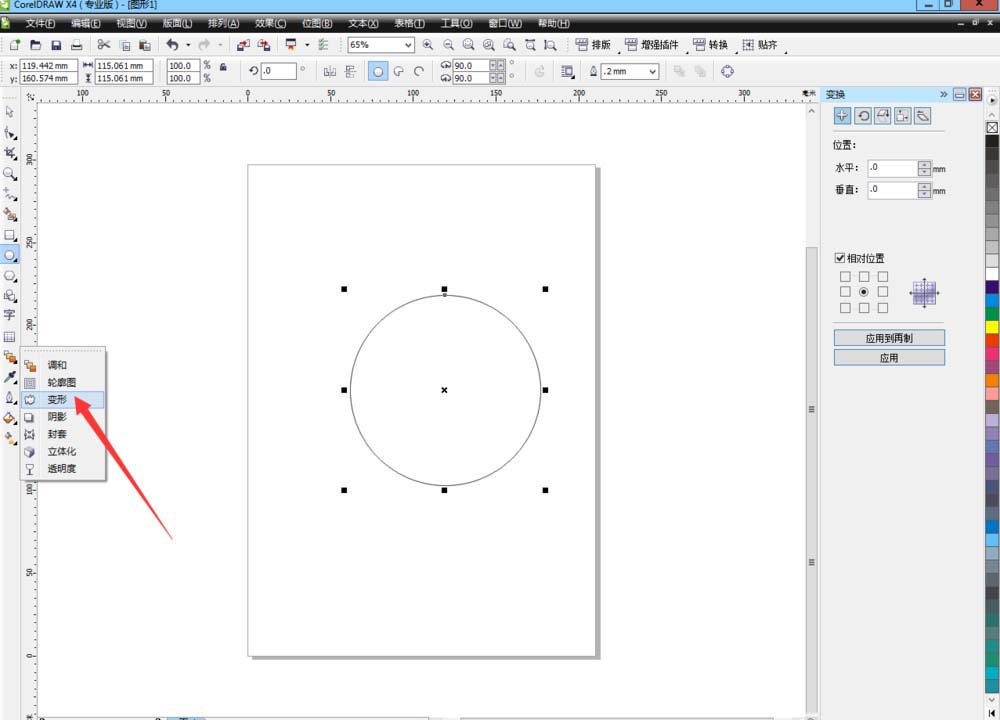
Task: Select the center anchor radio point
Action: [864, 291]
